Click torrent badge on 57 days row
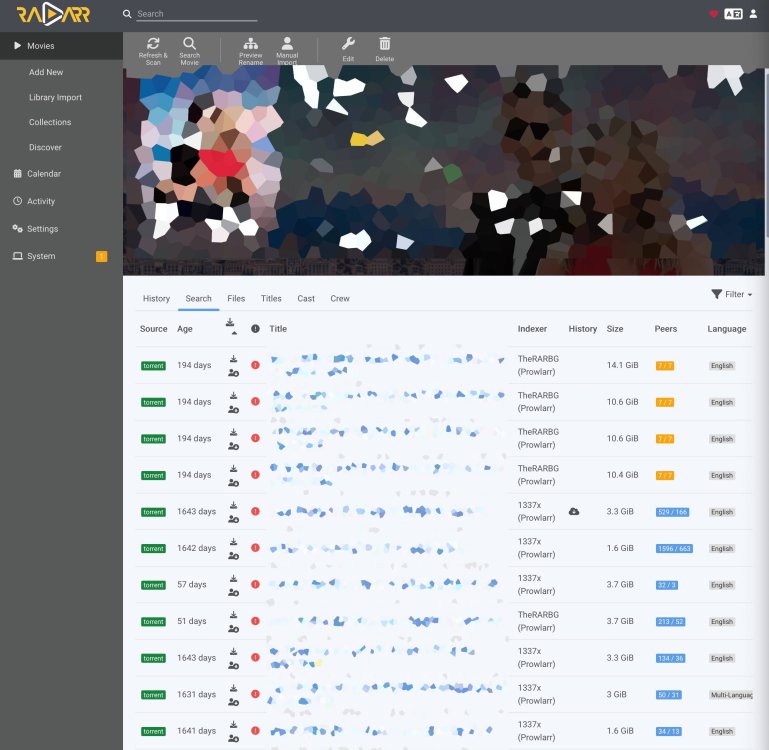Screen dimensions: 769x750 tap(154, 585)
